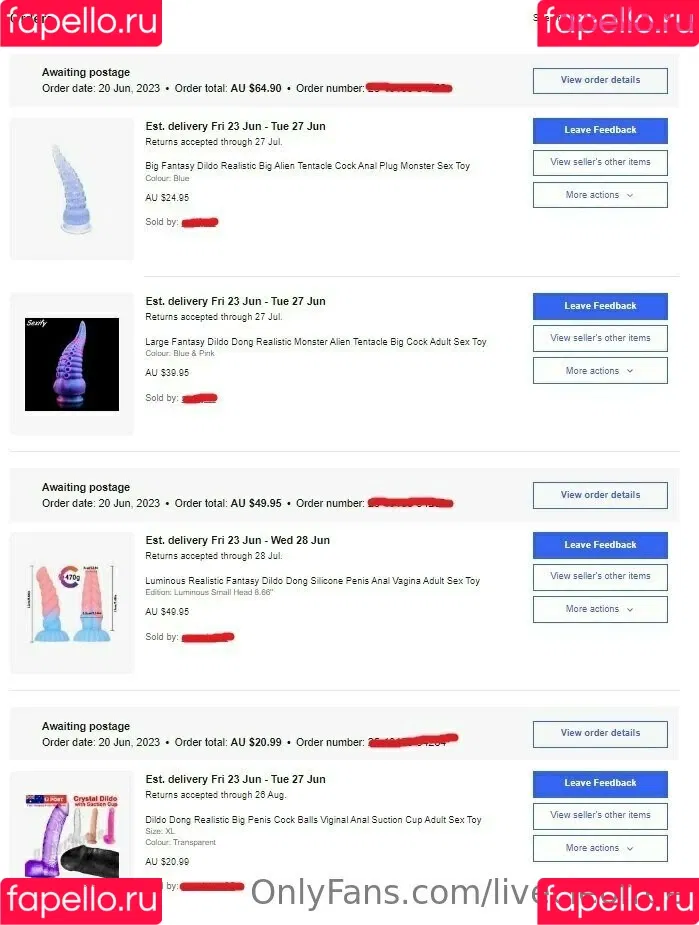699x925 pixels.
Task: Expand More actions for the Colour Blue item
Action: point(600,195)
